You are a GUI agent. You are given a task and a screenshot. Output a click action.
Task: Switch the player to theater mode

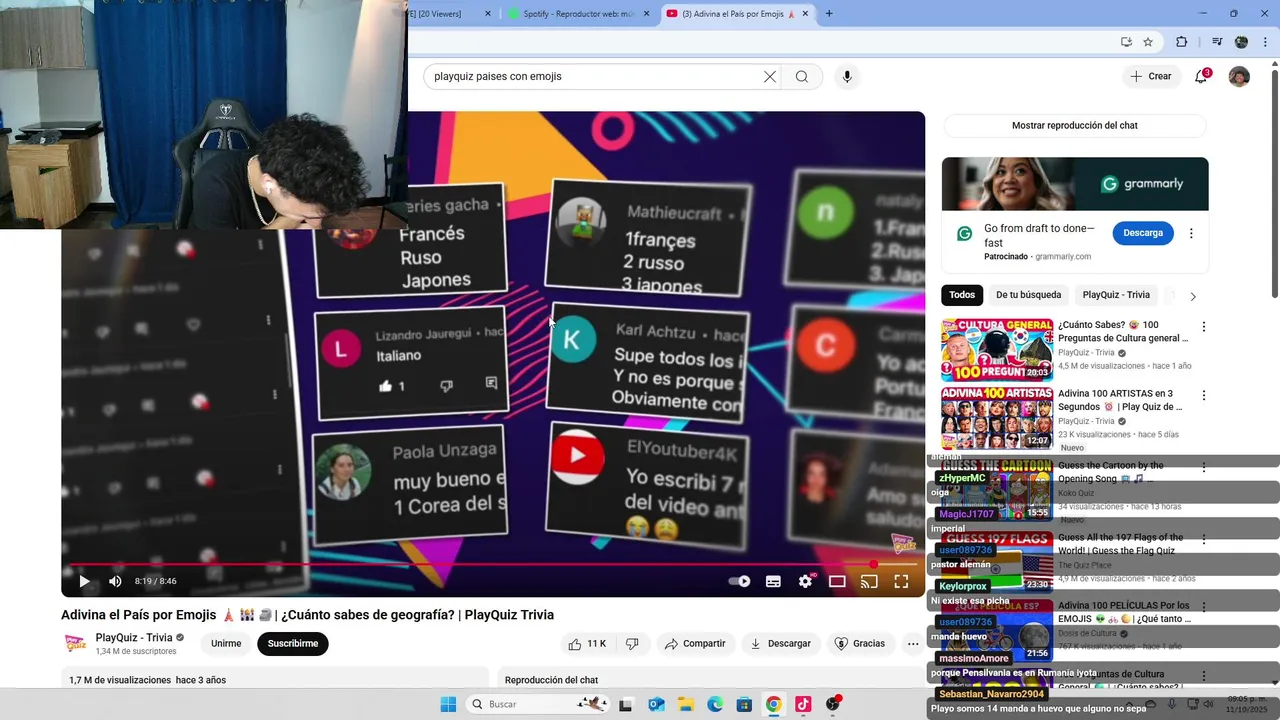click(837, 581)
